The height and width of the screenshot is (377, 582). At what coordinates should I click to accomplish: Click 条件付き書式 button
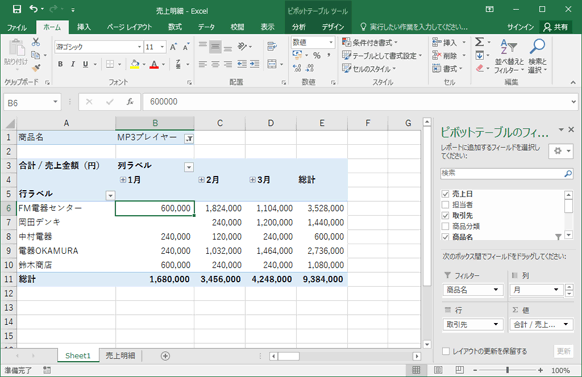point(370,43)
